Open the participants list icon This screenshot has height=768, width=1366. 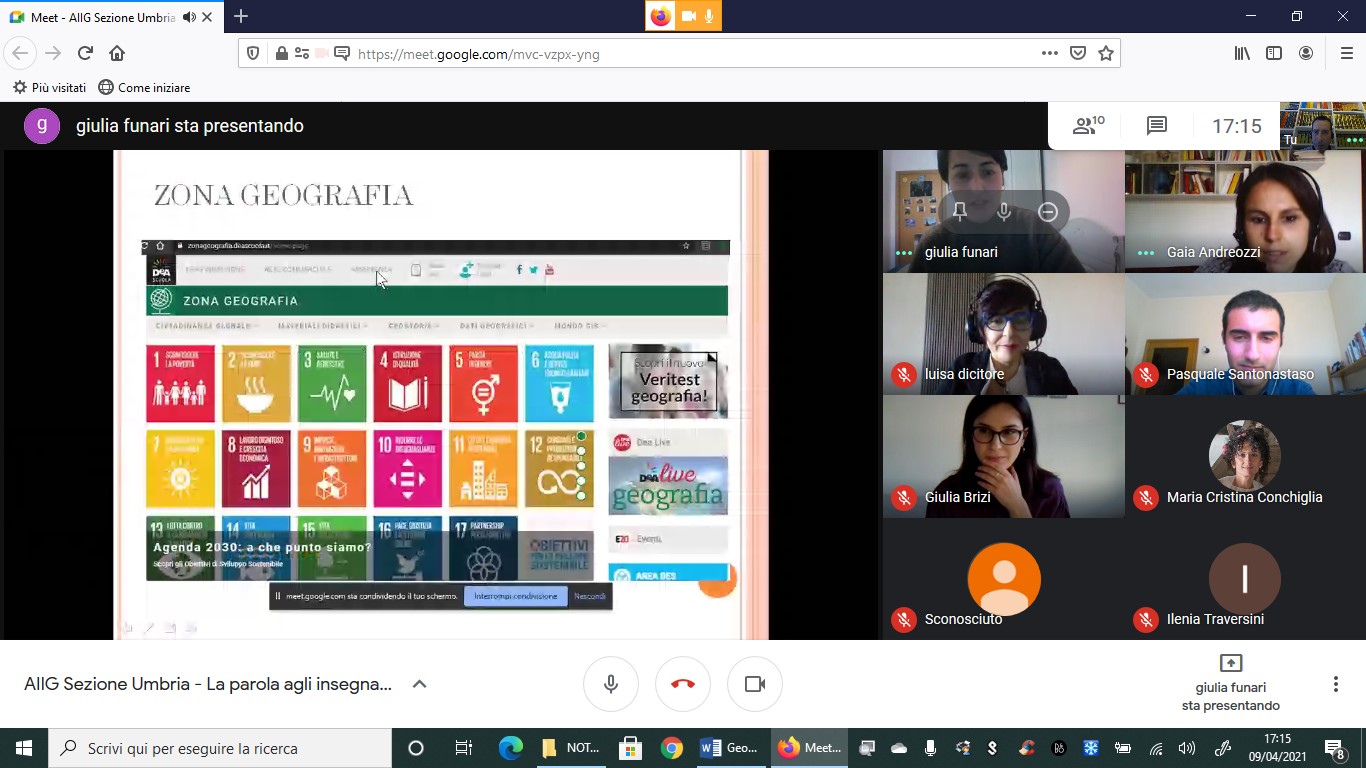1088,126
